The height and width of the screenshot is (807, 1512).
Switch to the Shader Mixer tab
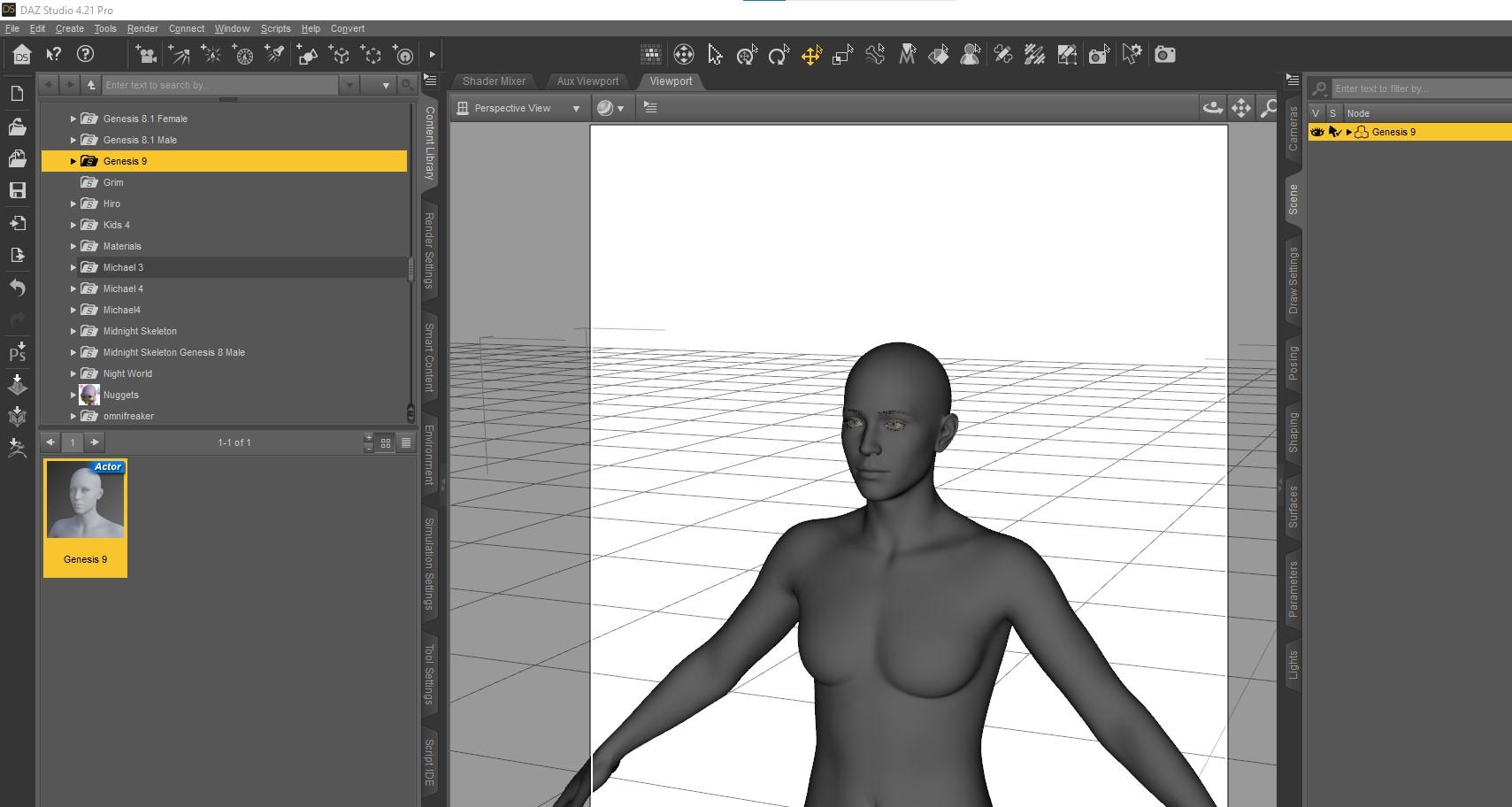pos(494,81)
